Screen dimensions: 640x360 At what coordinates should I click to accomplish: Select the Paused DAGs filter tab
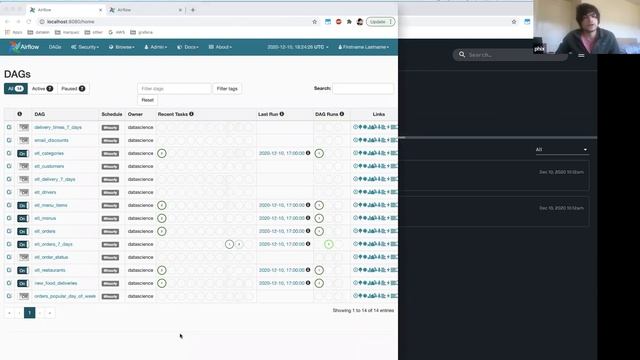pyautogui.click(x=73, y=89)
